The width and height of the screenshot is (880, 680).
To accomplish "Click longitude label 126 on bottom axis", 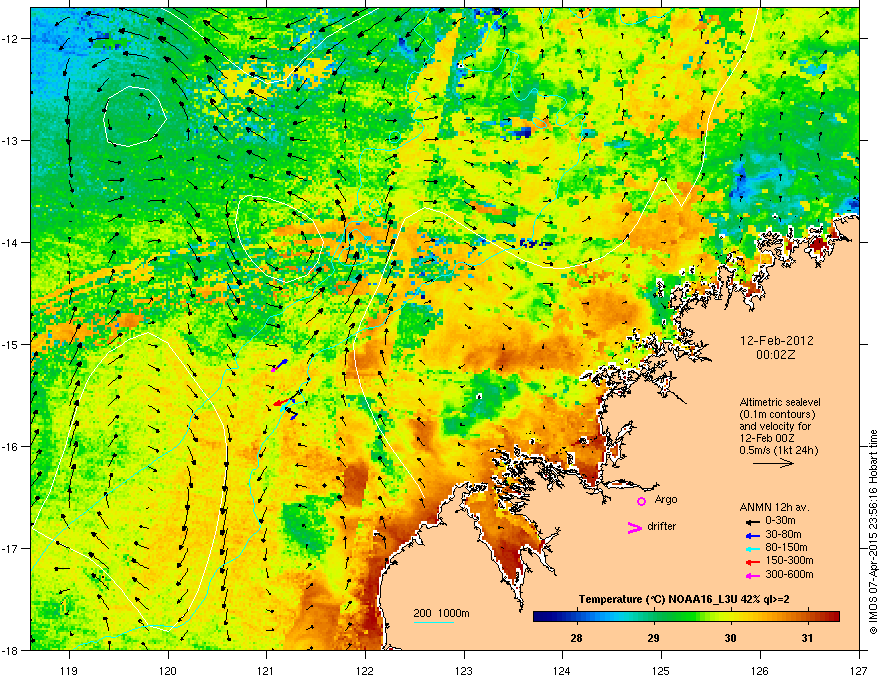I will (x=760, y=670).
